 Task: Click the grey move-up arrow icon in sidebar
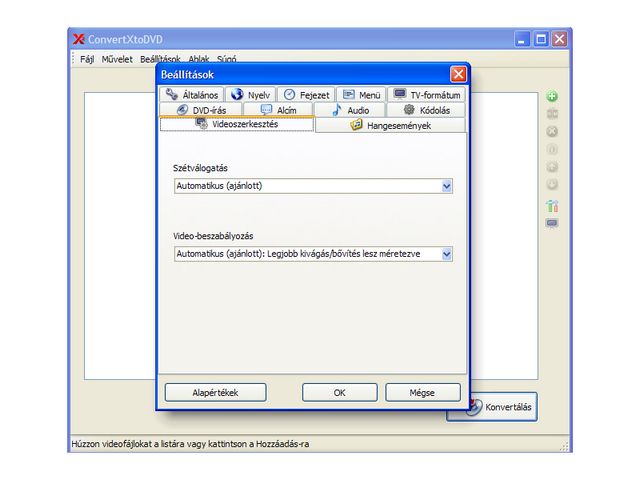tap(552, 167)
